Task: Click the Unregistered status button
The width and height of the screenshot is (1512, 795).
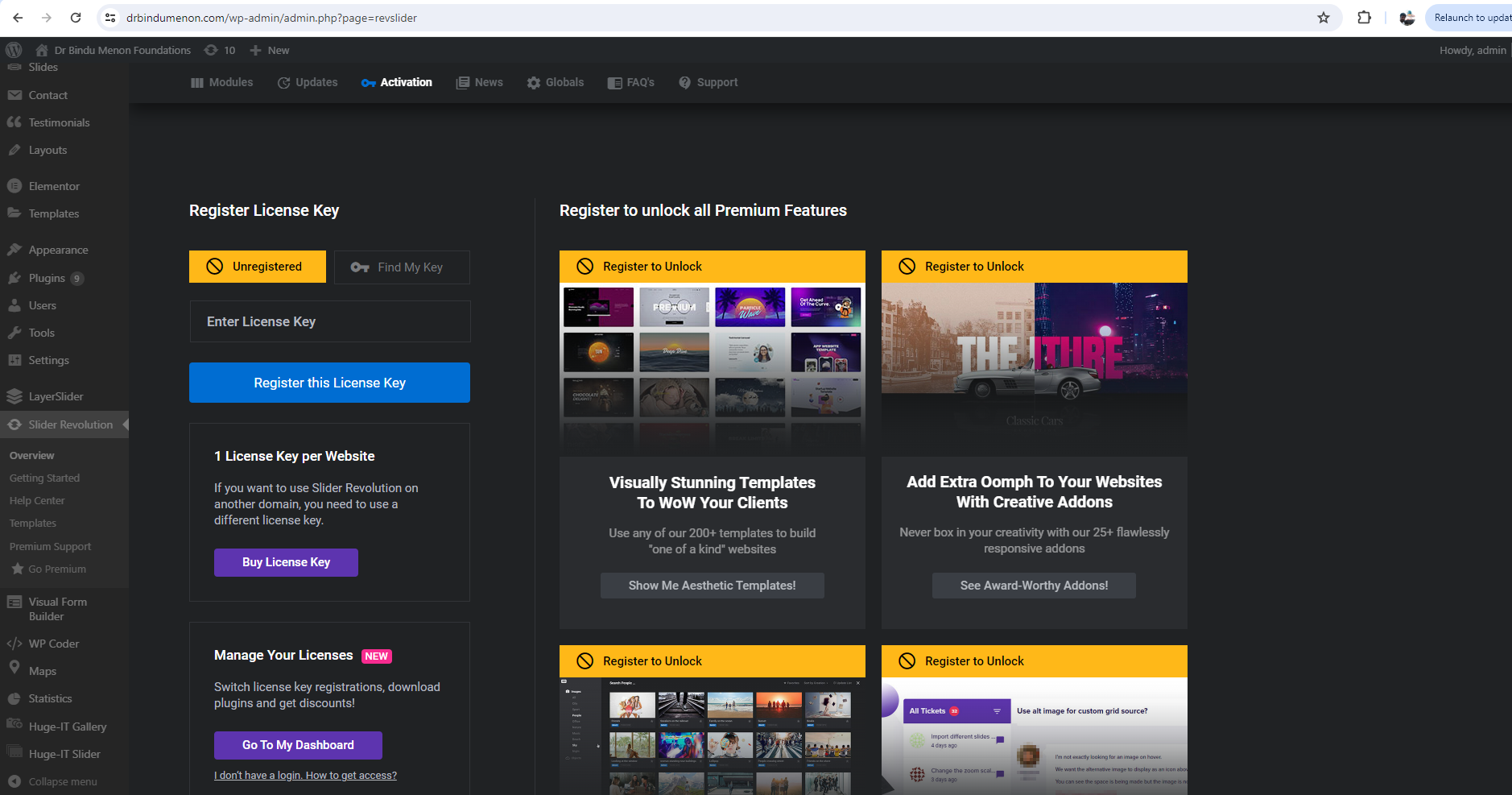Action: pyautogui.click(x=258, y=267)
